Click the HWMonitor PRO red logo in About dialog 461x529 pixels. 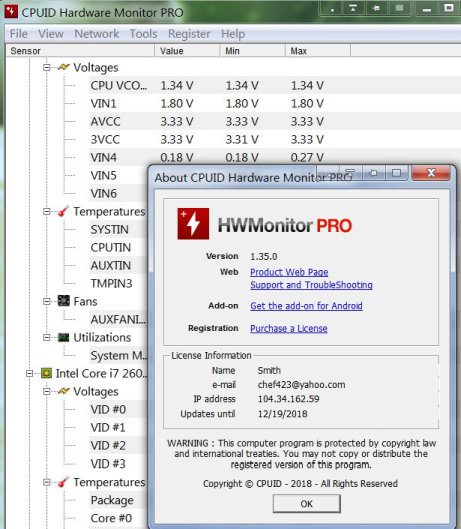pyautogui.click(x=193, y=224)
